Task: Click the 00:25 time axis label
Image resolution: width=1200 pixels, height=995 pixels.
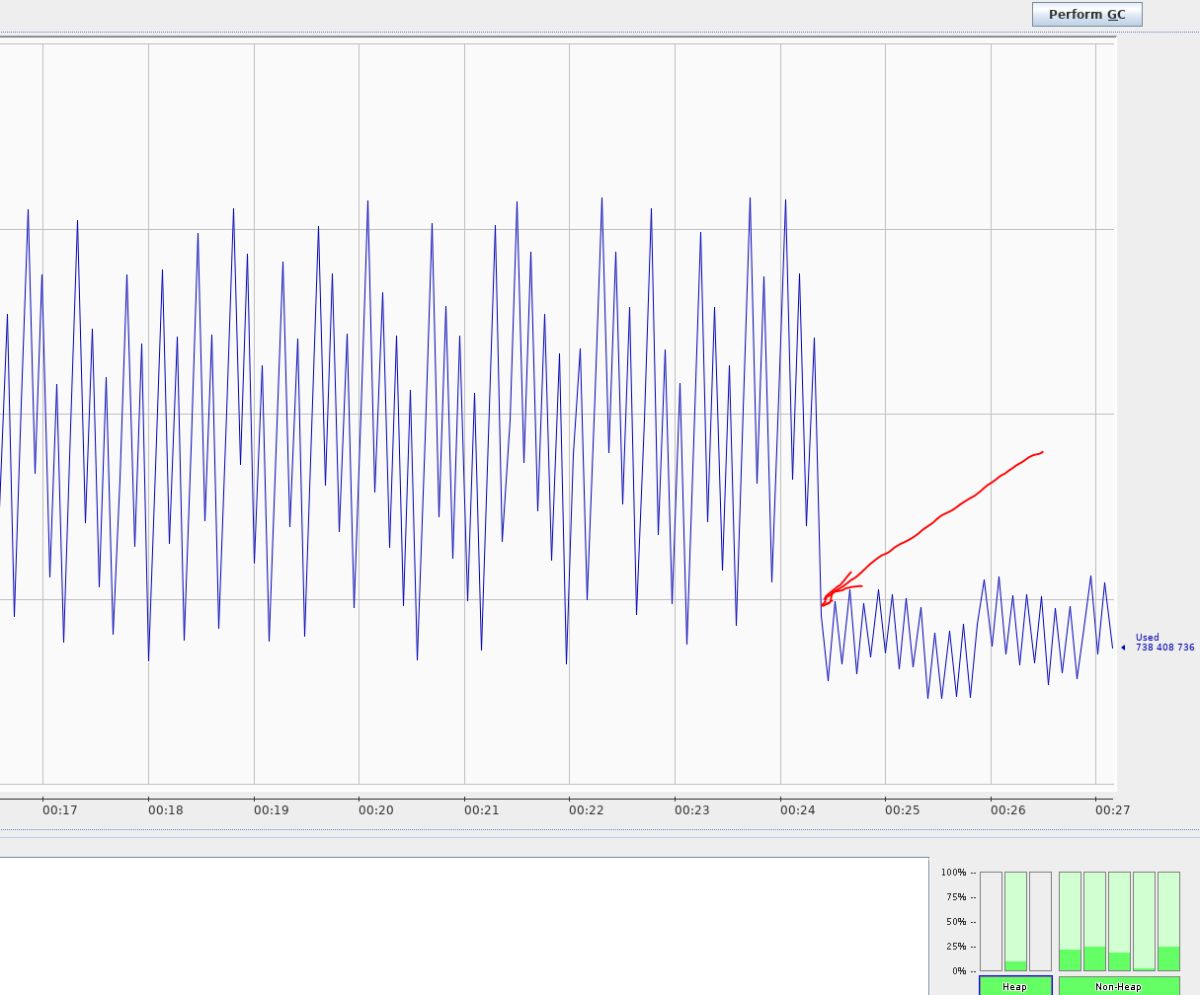Action: pos(902,810)
